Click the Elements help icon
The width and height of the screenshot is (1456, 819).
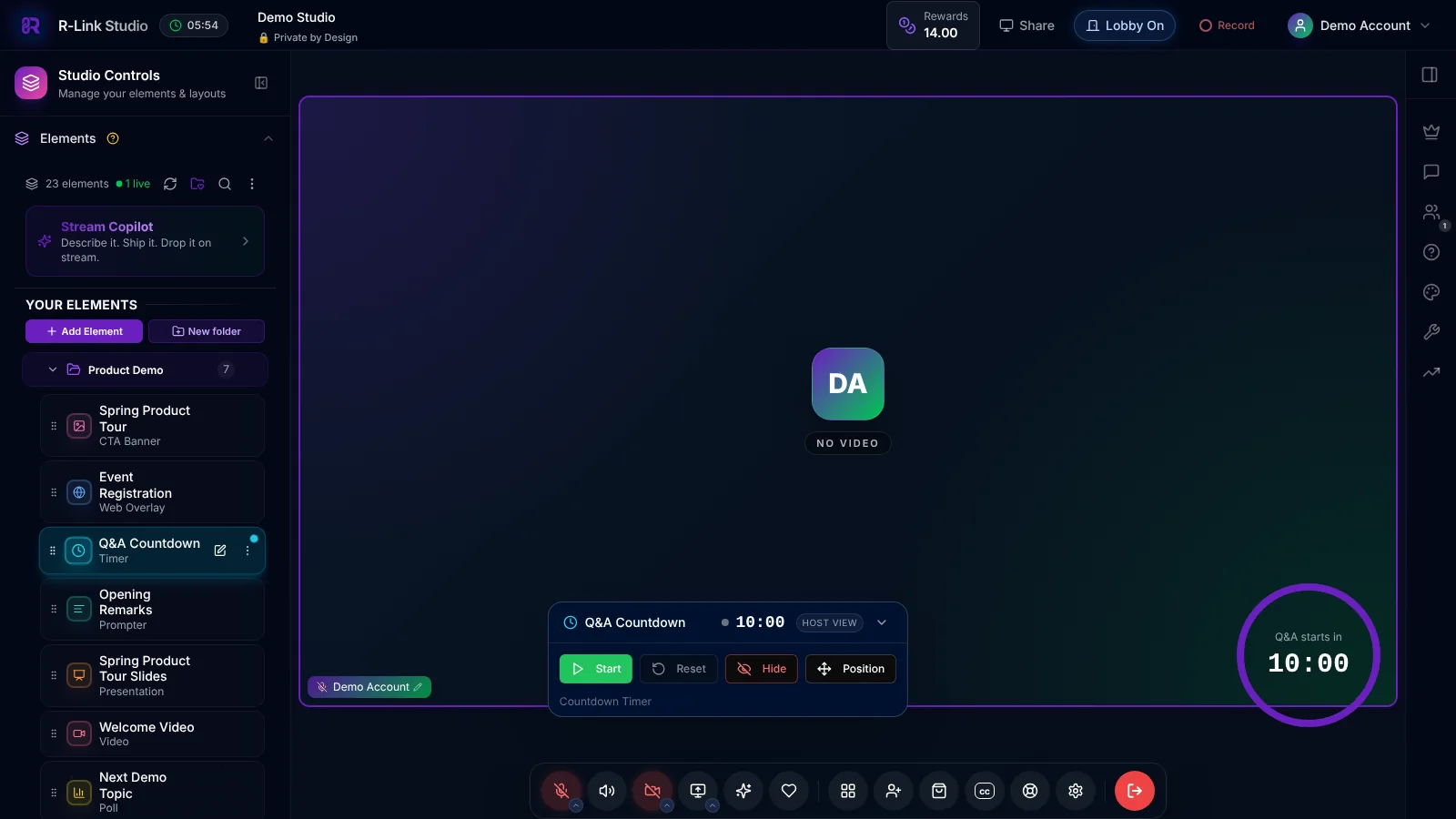[x=113, y=138]
